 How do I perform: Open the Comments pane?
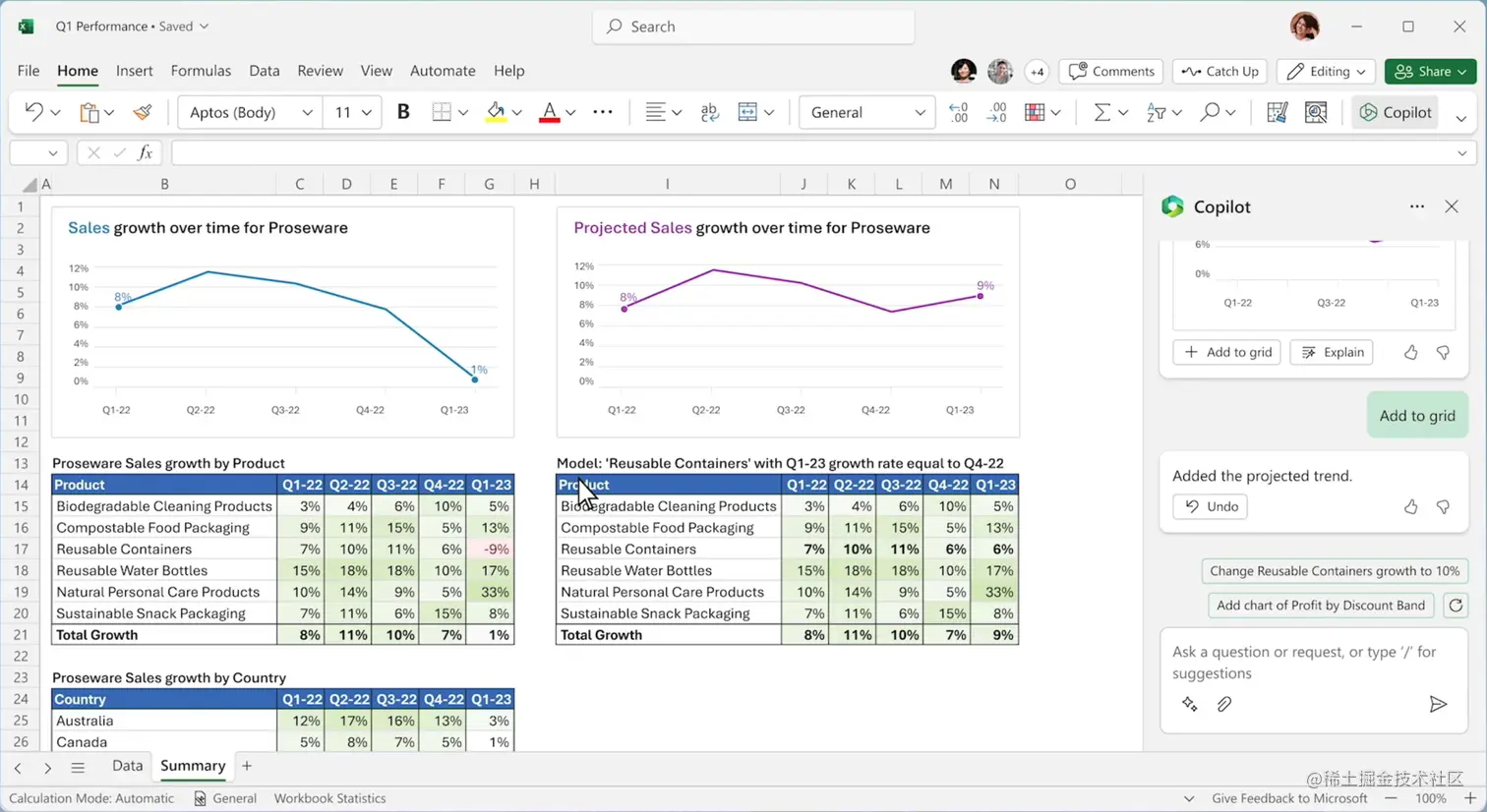1111,71
